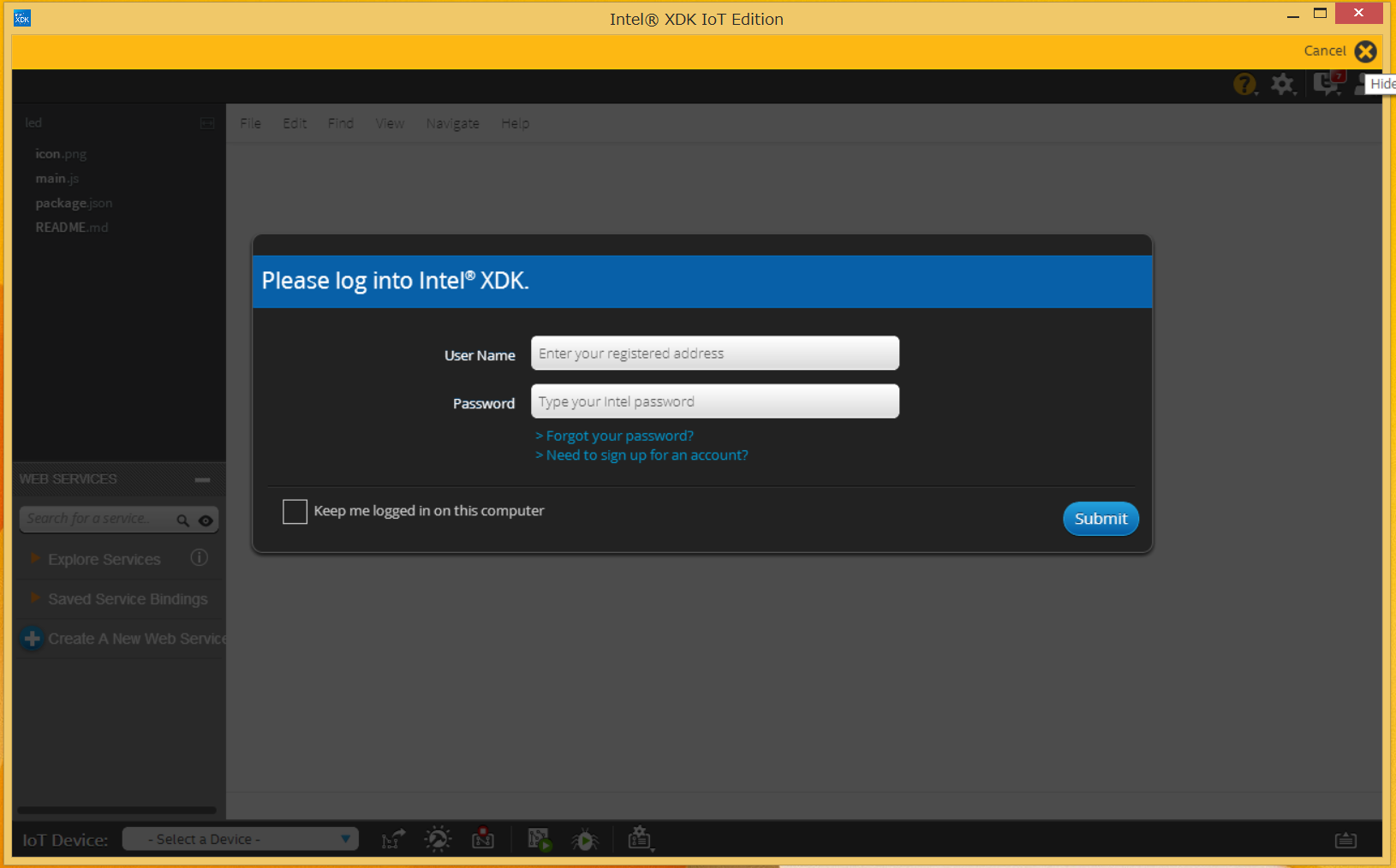Click the Forgot your password link
Image resolution: width=1396 pixels, height=868 pixels.
614,436
